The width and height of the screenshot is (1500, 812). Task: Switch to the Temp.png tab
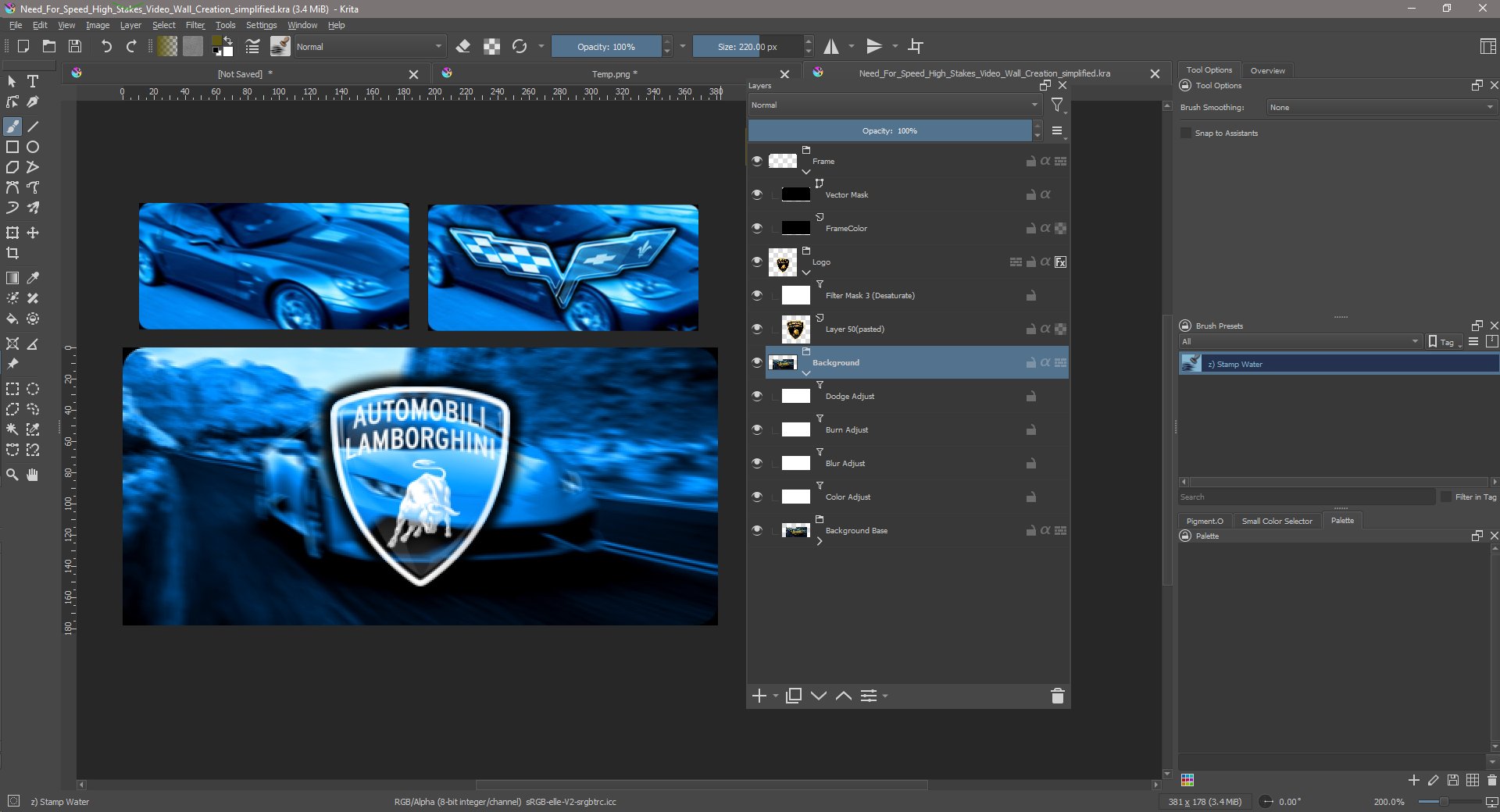click(x=614, y=74)
